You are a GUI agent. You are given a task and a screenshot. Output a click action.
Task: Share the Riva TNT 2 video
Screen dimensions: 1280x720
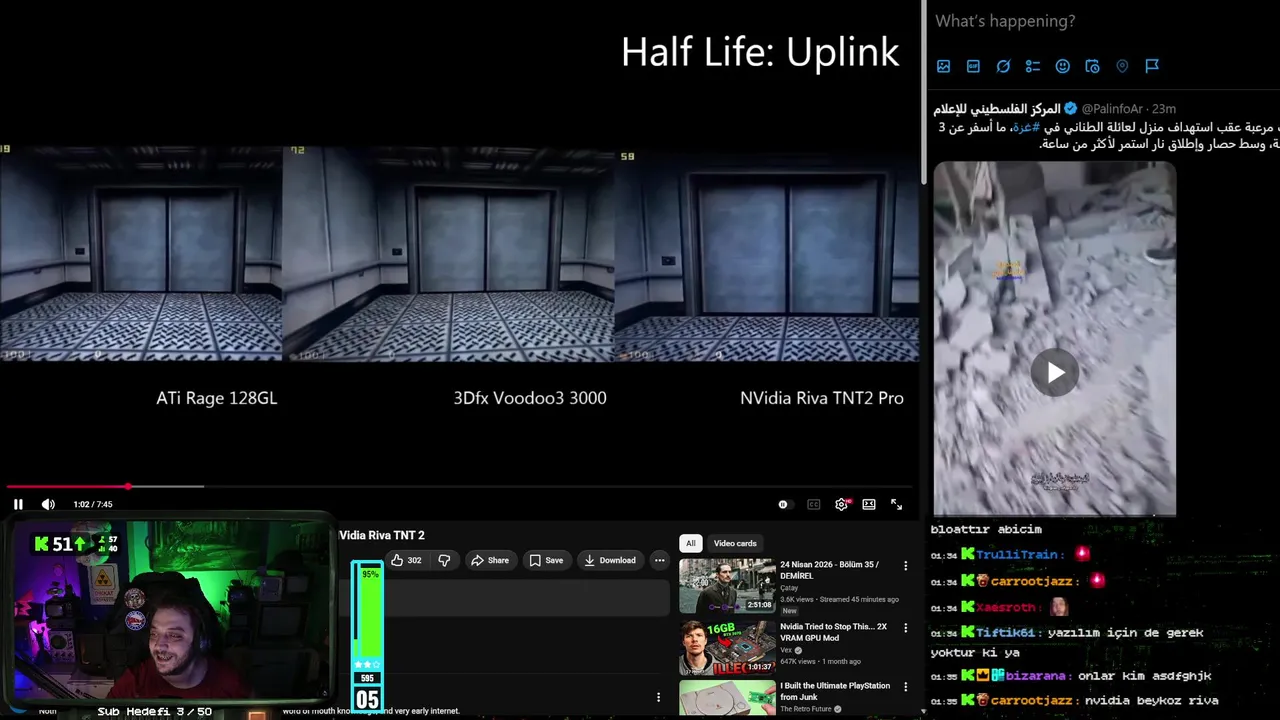coord(490,560)
